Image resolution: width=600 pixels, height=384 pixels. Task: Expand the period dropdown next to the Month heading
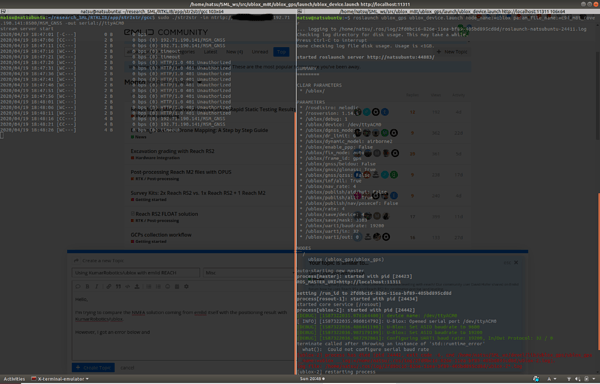199,82
